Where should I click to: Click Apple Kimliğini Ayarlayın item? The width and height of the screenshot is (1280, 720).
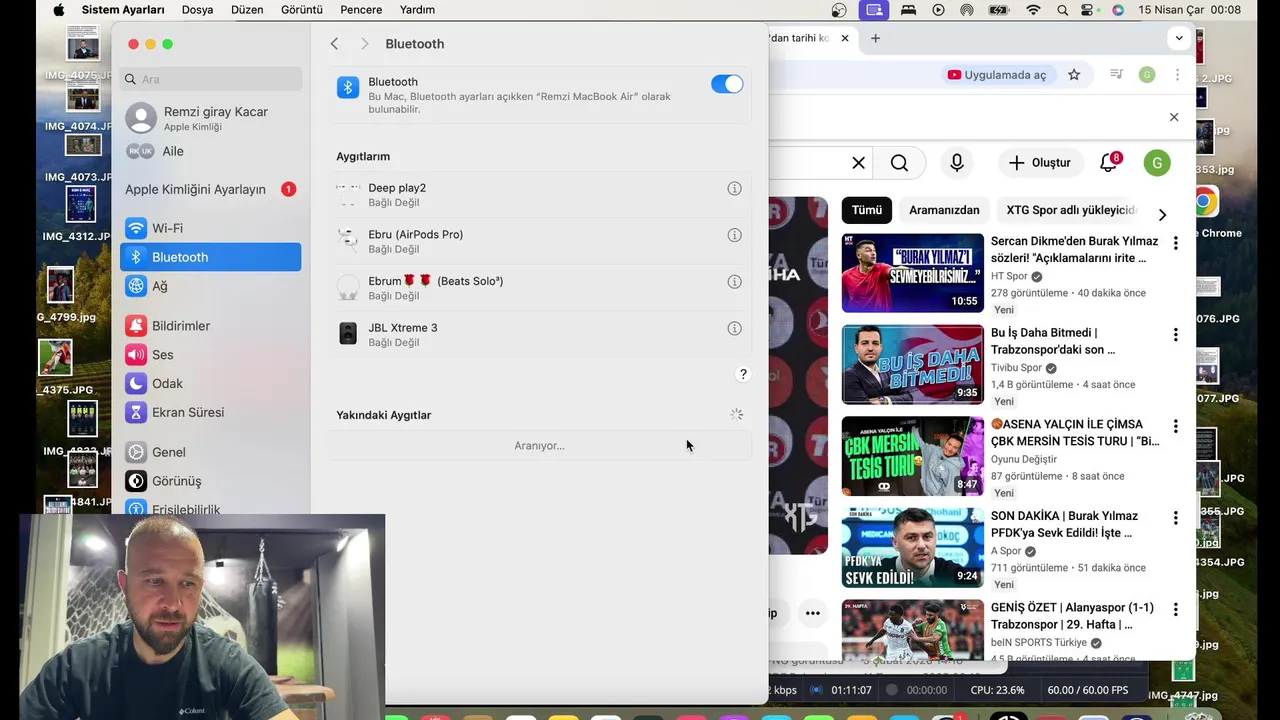tap(210, 189)
